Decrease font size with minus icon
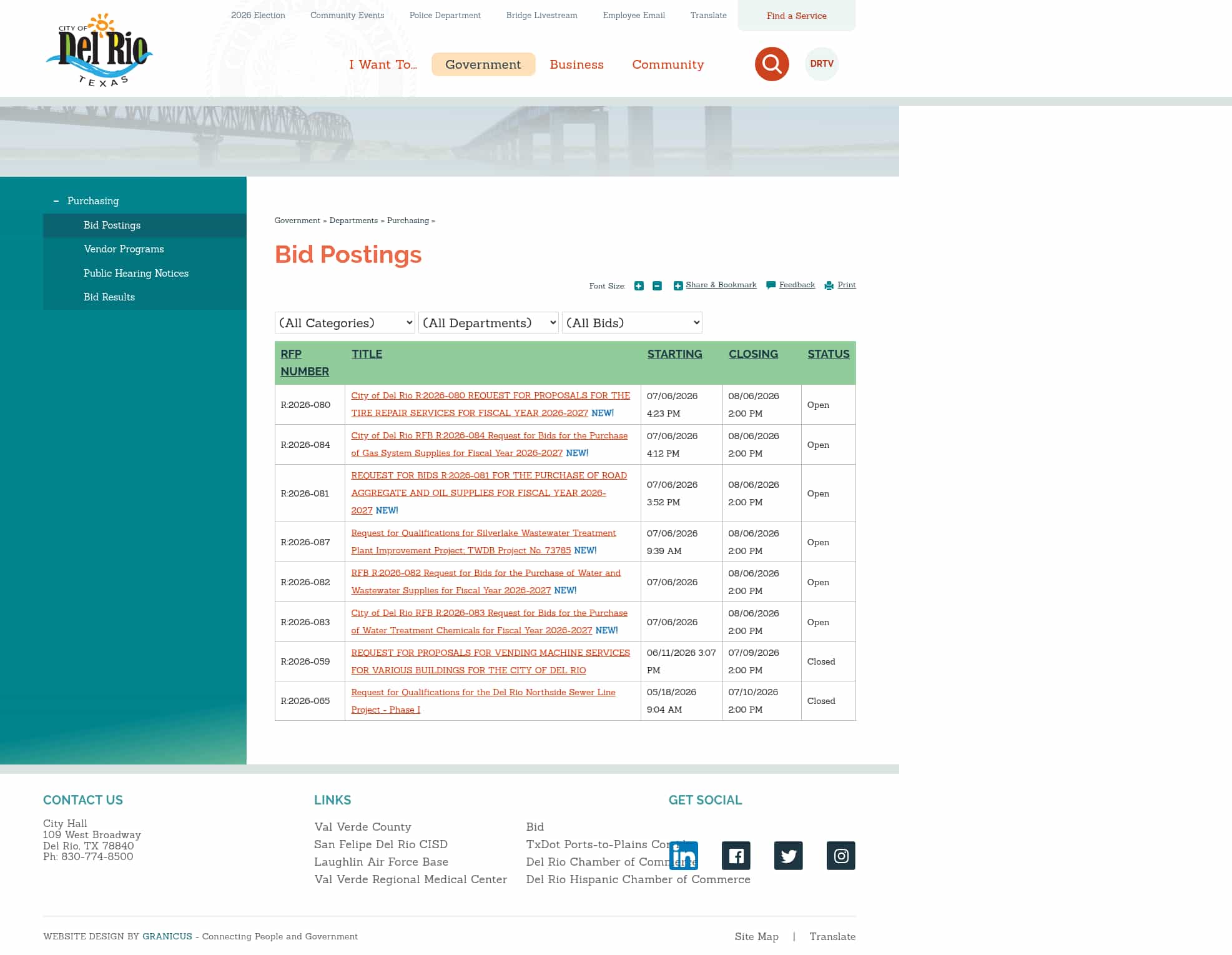This screenshot has height=955, width=1232. [657, 286]
